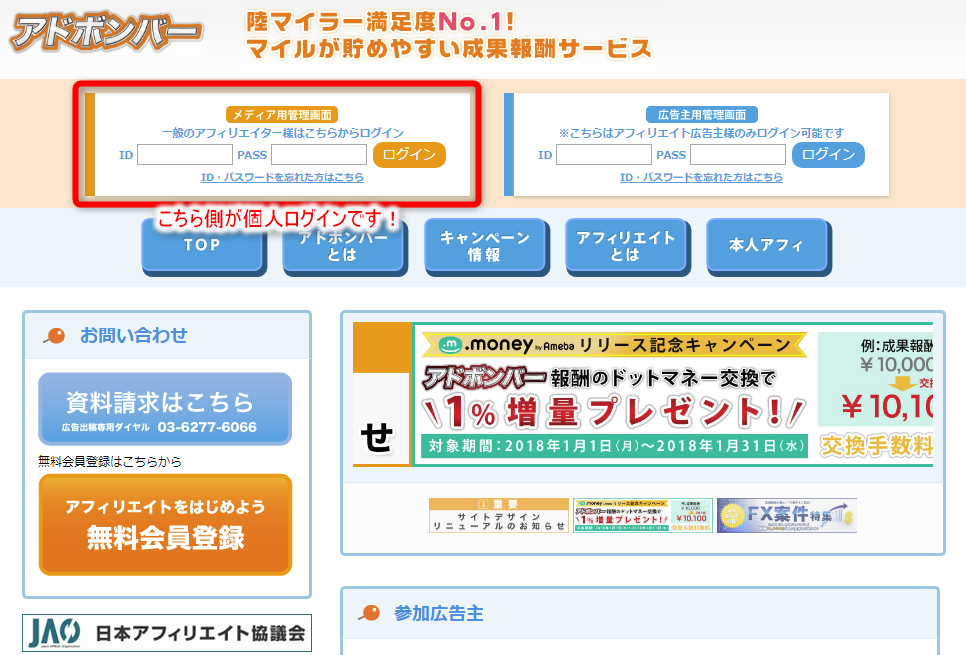Image resolution: width=966 pixels, height=655 pixels.
Task: Open キャンペーン情報 menu item
Action: [x=485, y=246]
